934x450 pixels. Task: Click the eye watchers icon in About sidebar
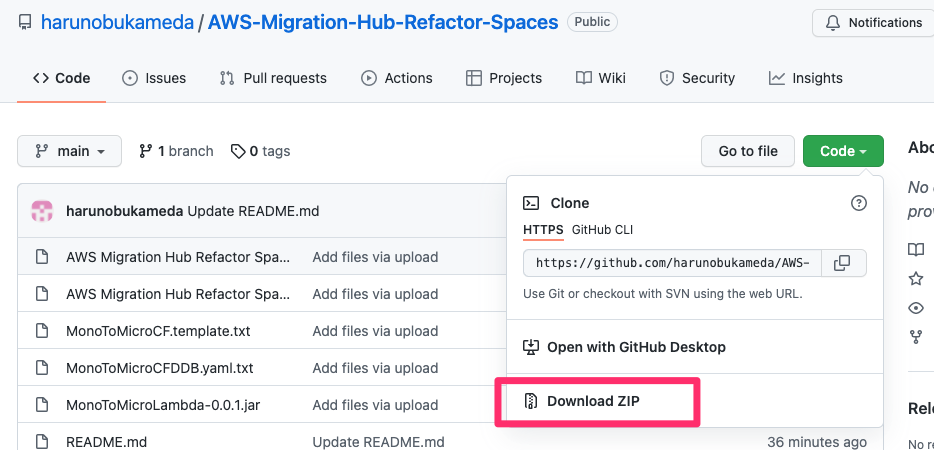pos(916,308)
